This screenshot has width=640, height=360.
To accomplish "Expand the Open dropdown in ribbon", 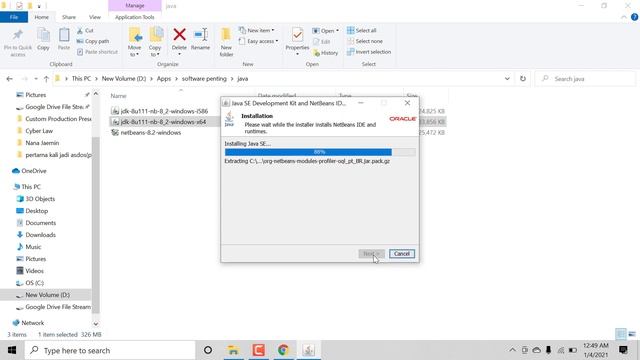I will point(326,31).
